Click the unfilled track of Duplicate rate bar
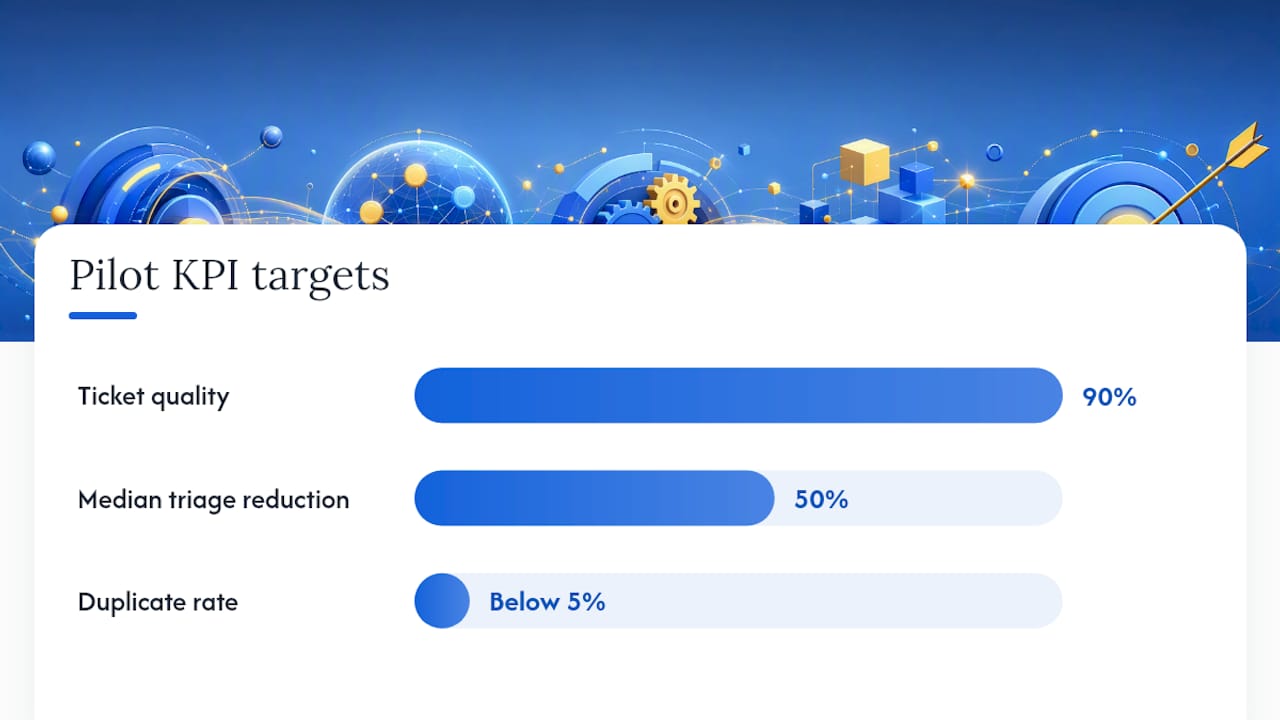This screenshot has width=1280, height=720. tap(766, 601)
